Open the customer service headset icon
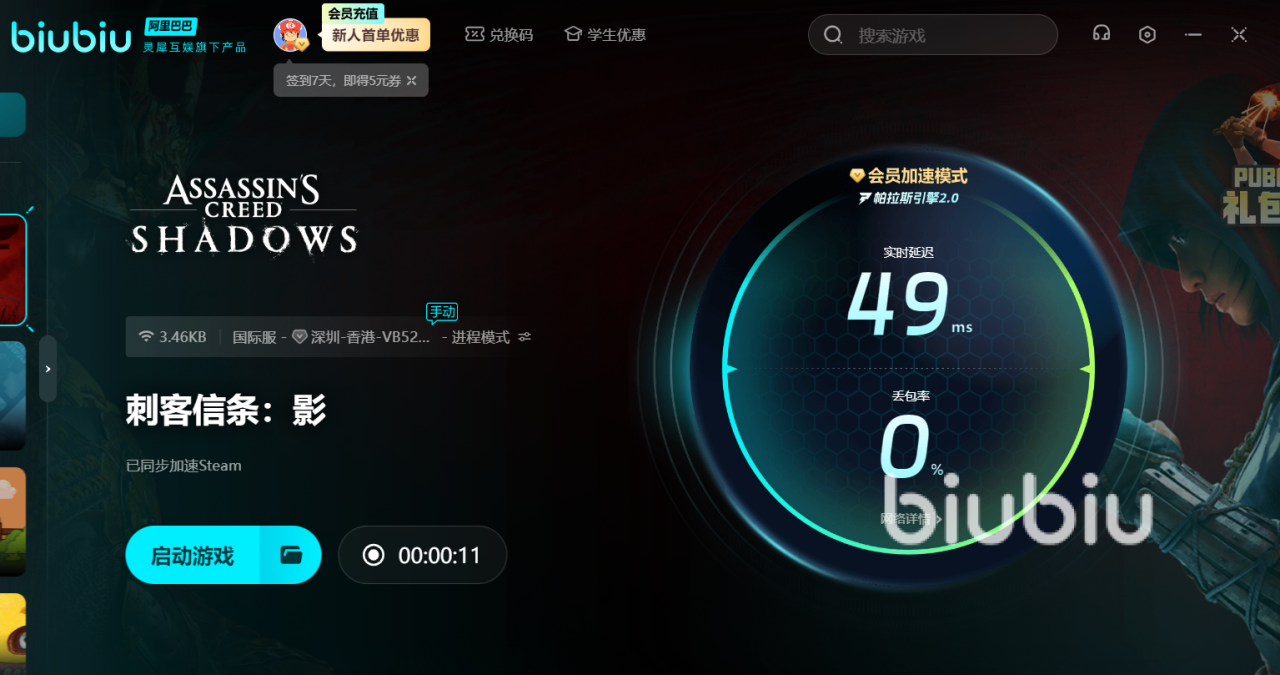1280x675 pixels. [1101, 34]
